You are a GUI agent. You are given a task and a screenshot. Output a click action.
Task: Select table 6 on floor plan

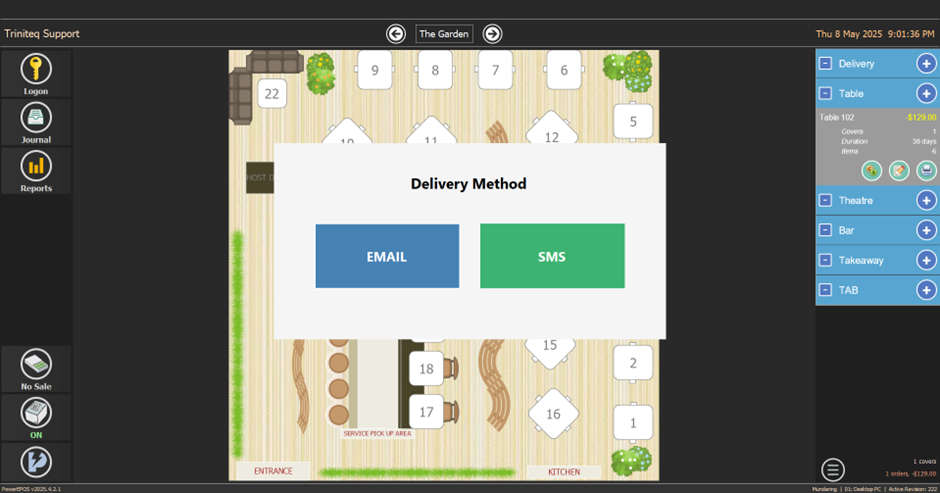(x=564, y=70)
